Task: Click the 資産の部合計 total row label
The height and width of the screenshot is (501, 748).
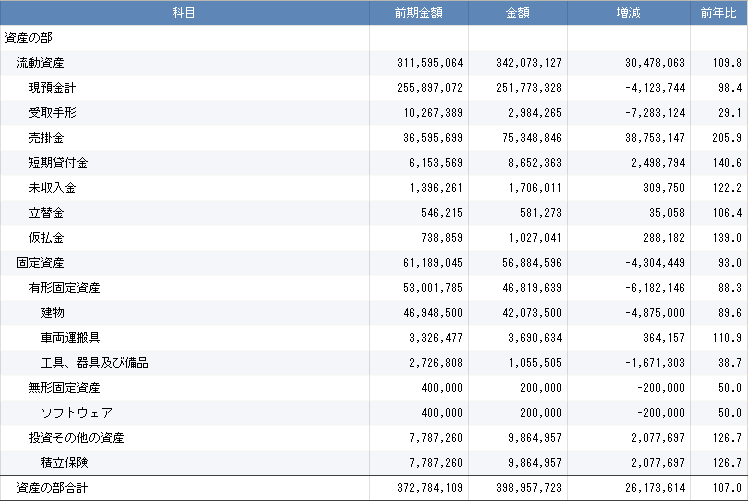Action: 52,488
